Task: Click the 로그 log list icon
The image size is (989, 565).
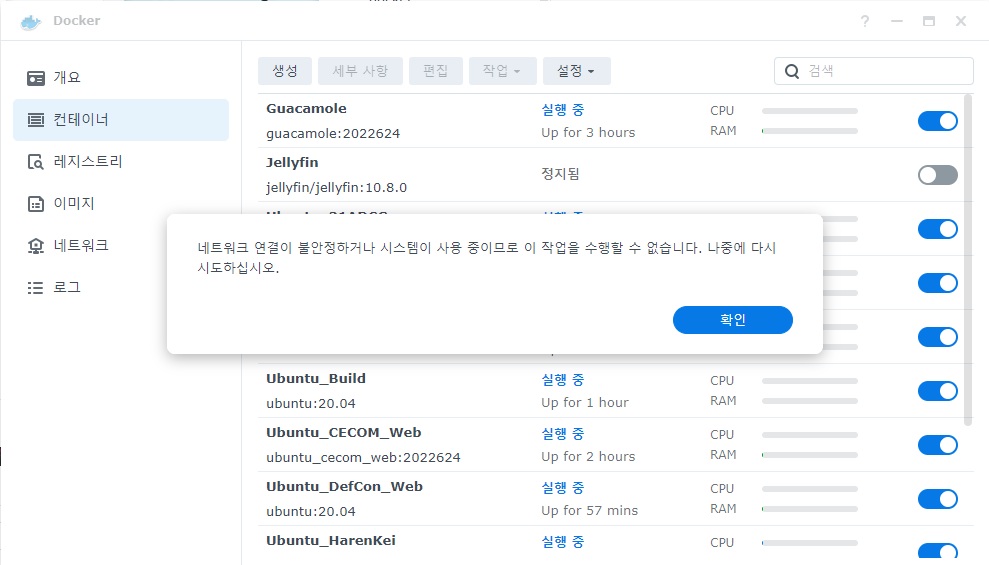Action: click(x=36, y=288)
